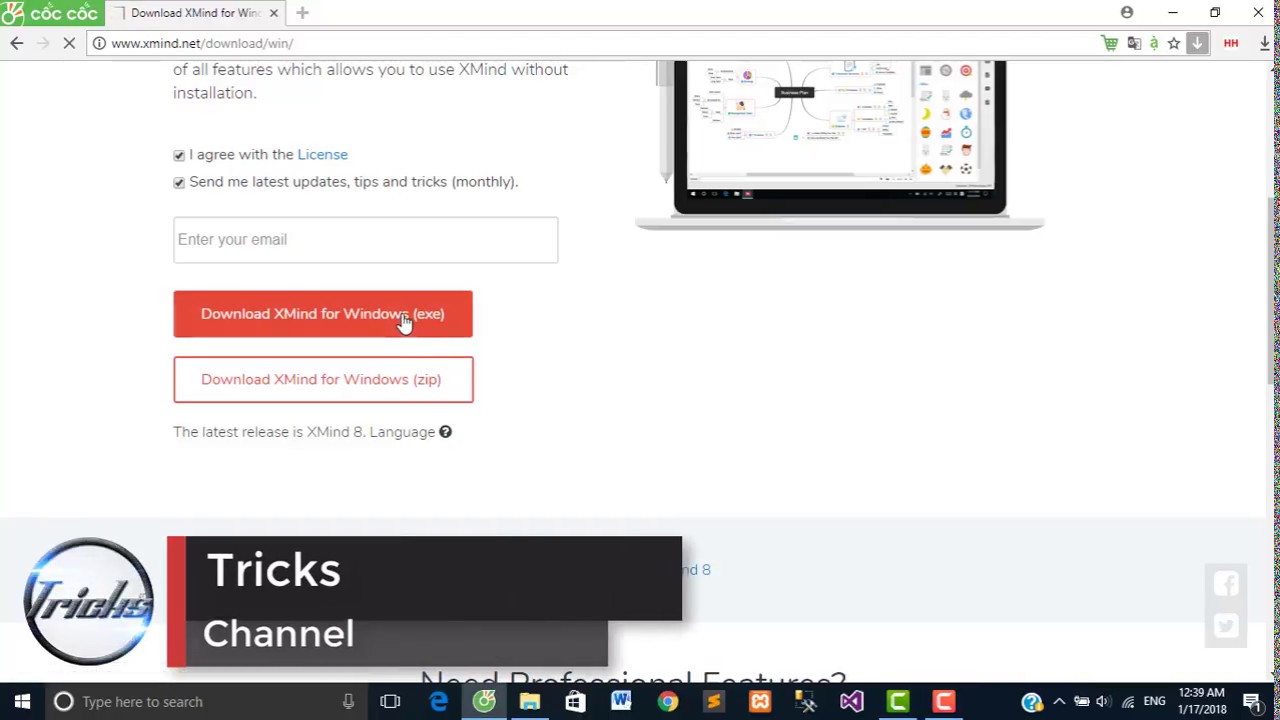The height and width of the screenshot is (720, 1280).
Task: Launch Microsoft Edge from taskbar
Action: pyautogui.click(x=438, y=702)
